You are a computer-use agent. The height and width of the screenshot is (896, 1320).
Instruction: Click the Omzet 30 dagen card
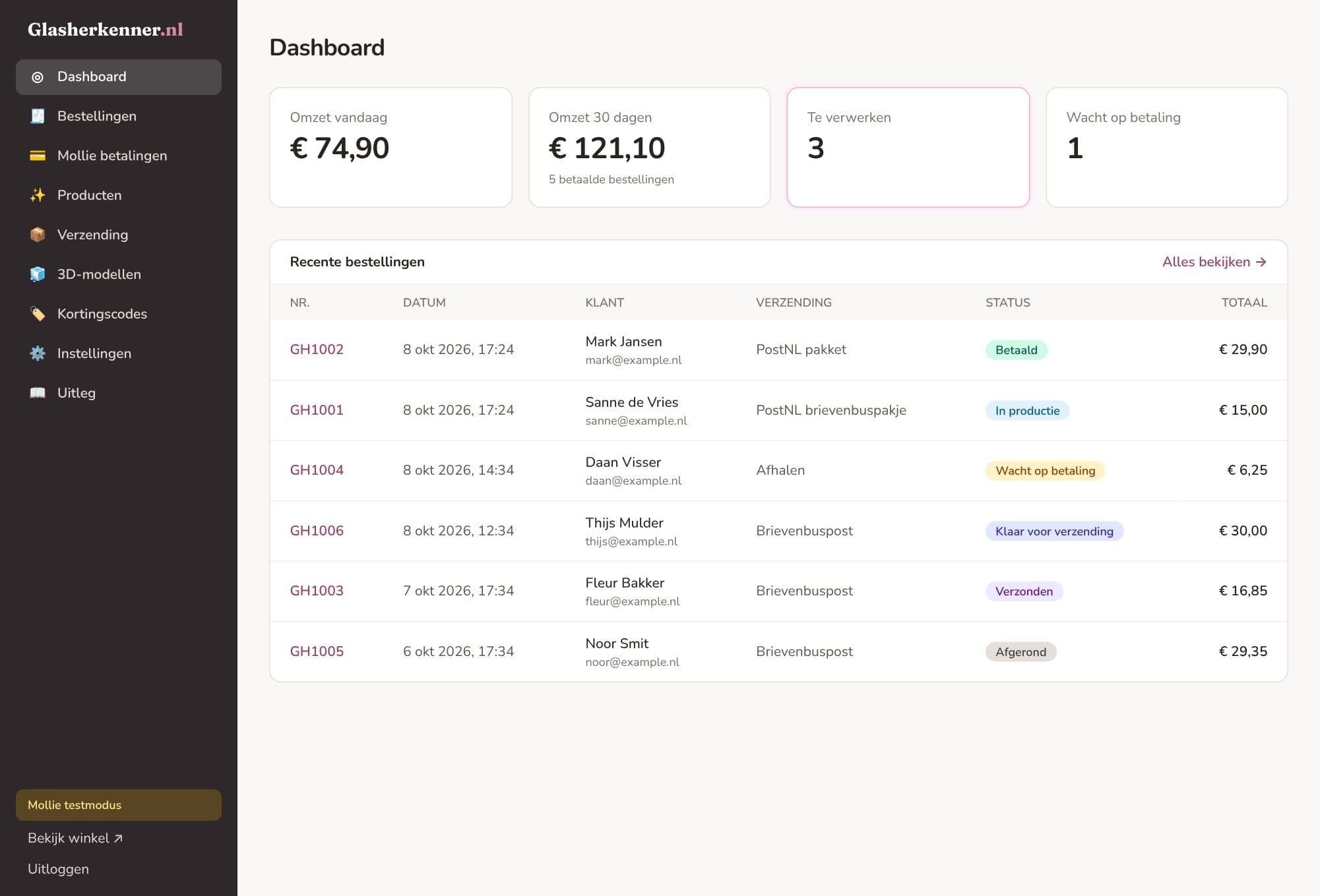click(650, 147)
